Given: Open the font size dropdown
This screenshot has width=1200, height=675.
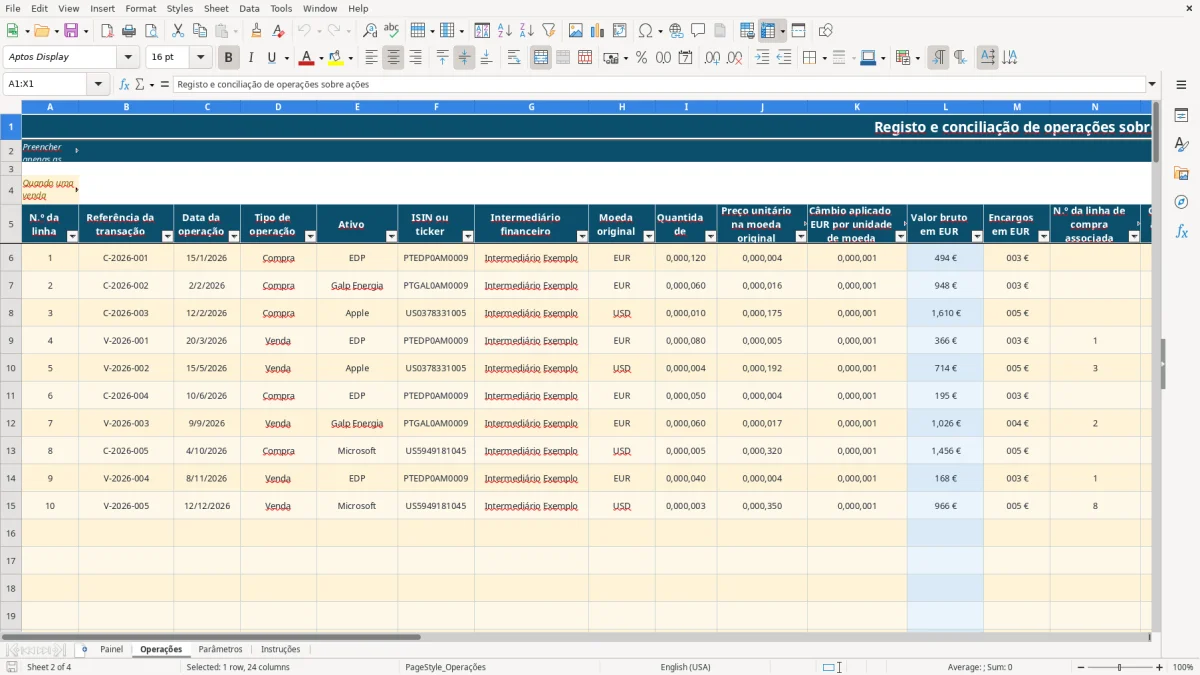Looking at the screenshot, I should pos(201,57).
